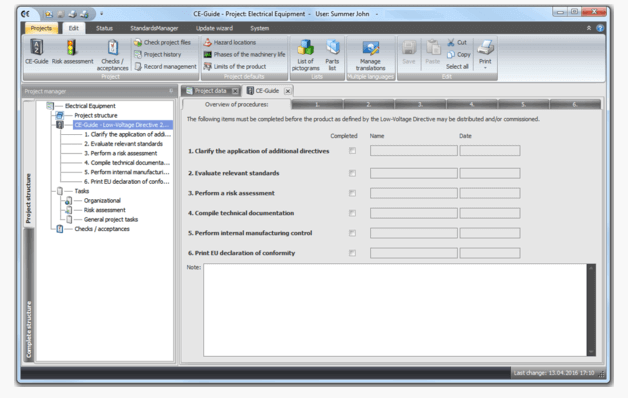Viewport: 628px width, 398px height.
Task: Open Manage translations
Action: (x=370, y=55)
